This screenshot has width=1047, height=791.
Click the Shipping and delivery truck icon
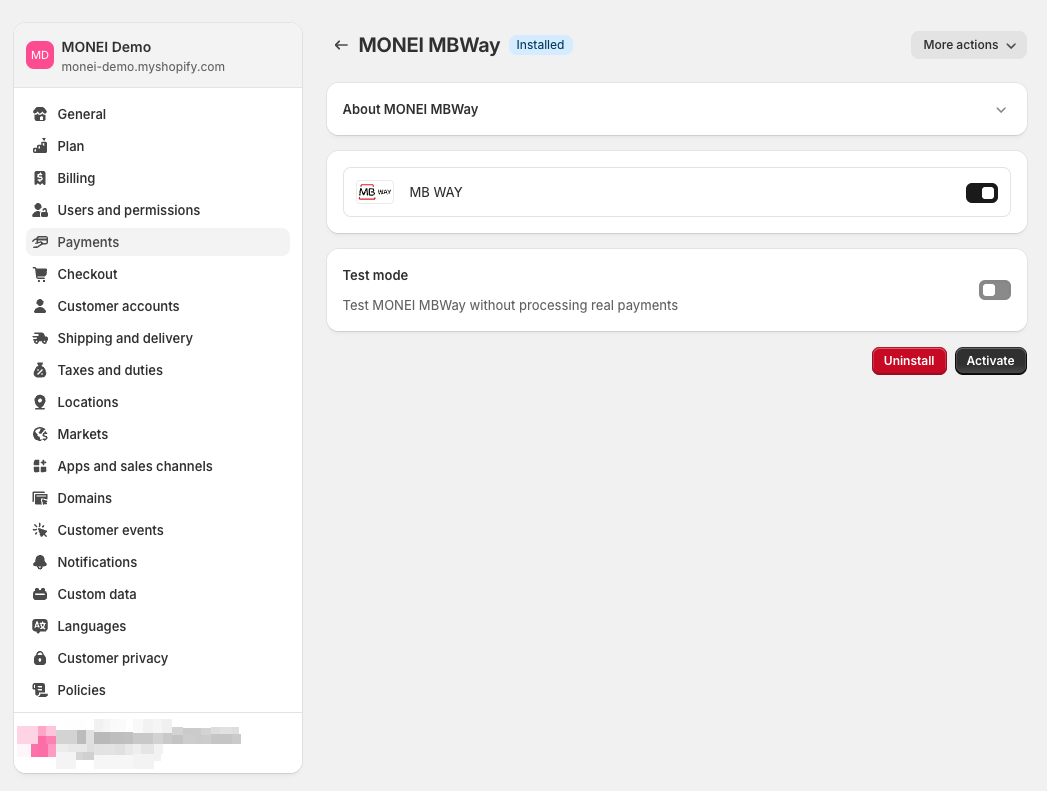[x=40, y=338]
